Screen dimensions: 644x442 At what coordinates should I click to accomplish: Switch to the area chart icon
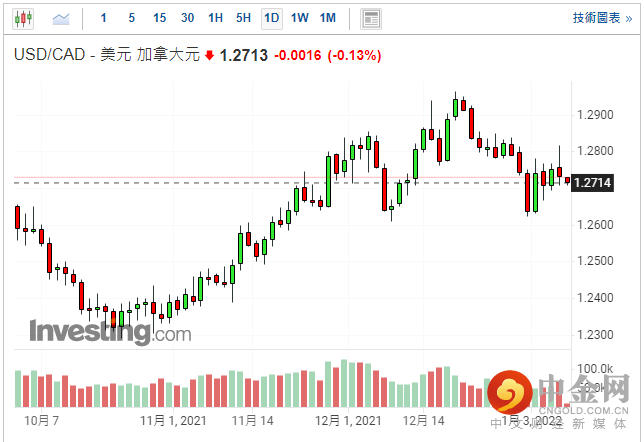pos(61,18)
